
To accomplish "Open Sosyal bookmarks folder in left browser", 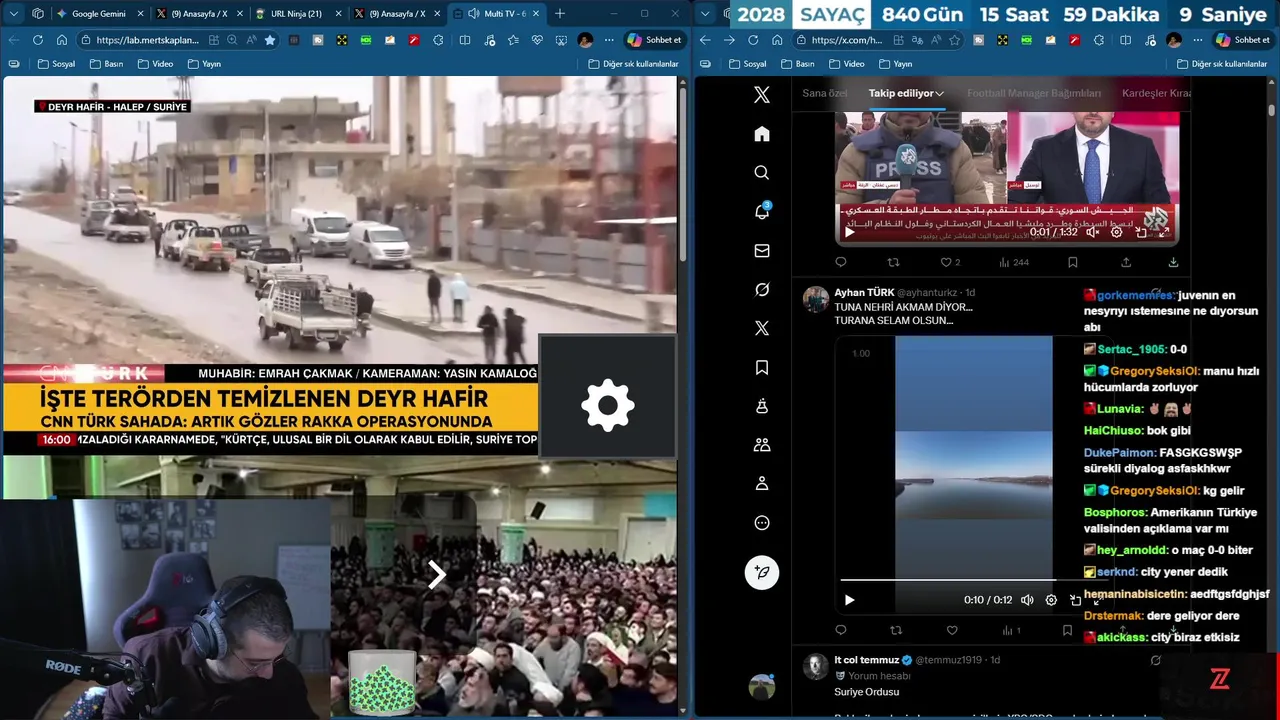I will coord(57,64).
